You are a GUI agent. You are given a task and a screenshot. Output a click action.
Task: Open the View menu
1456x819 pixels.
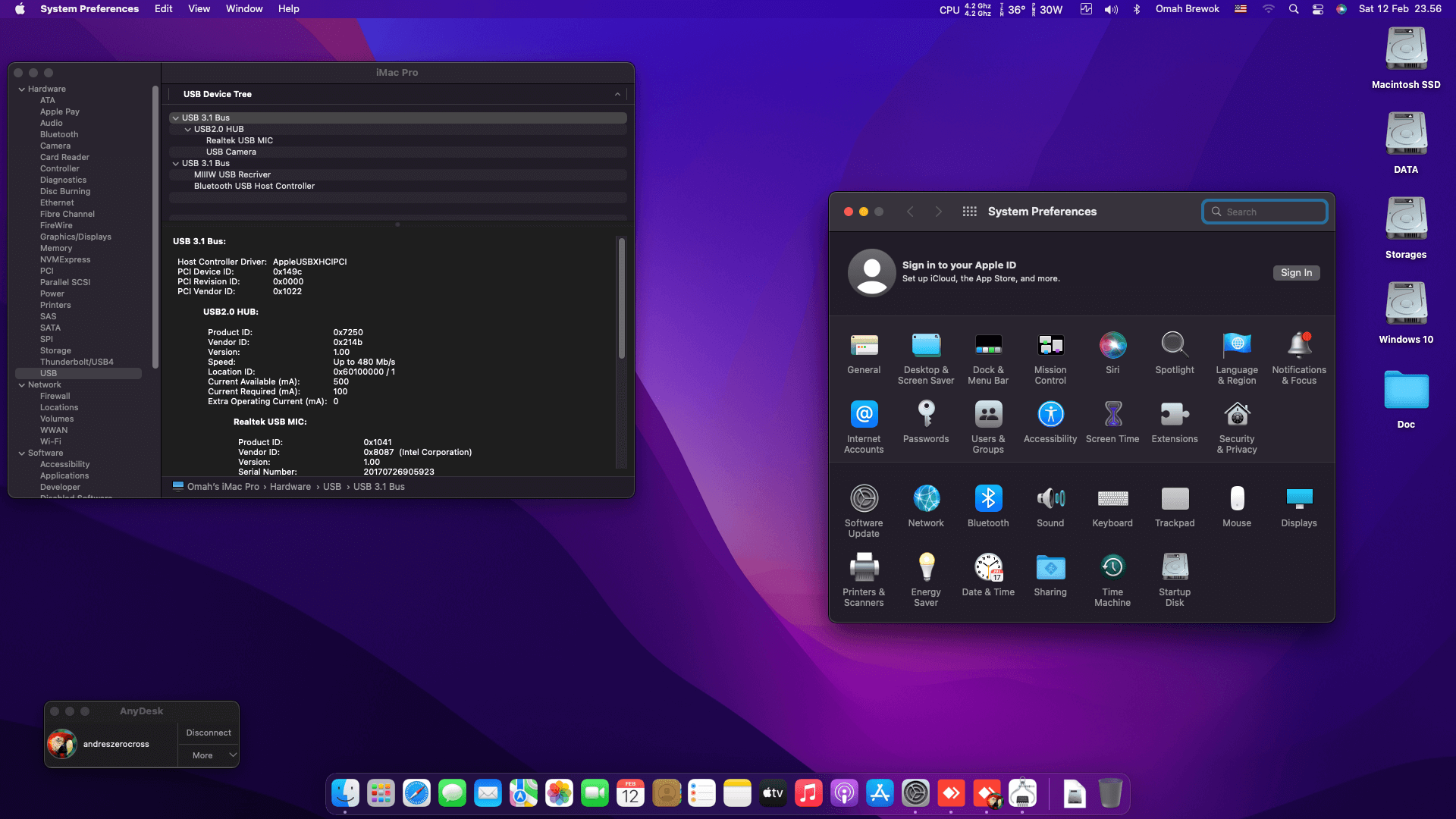(199, 9)
